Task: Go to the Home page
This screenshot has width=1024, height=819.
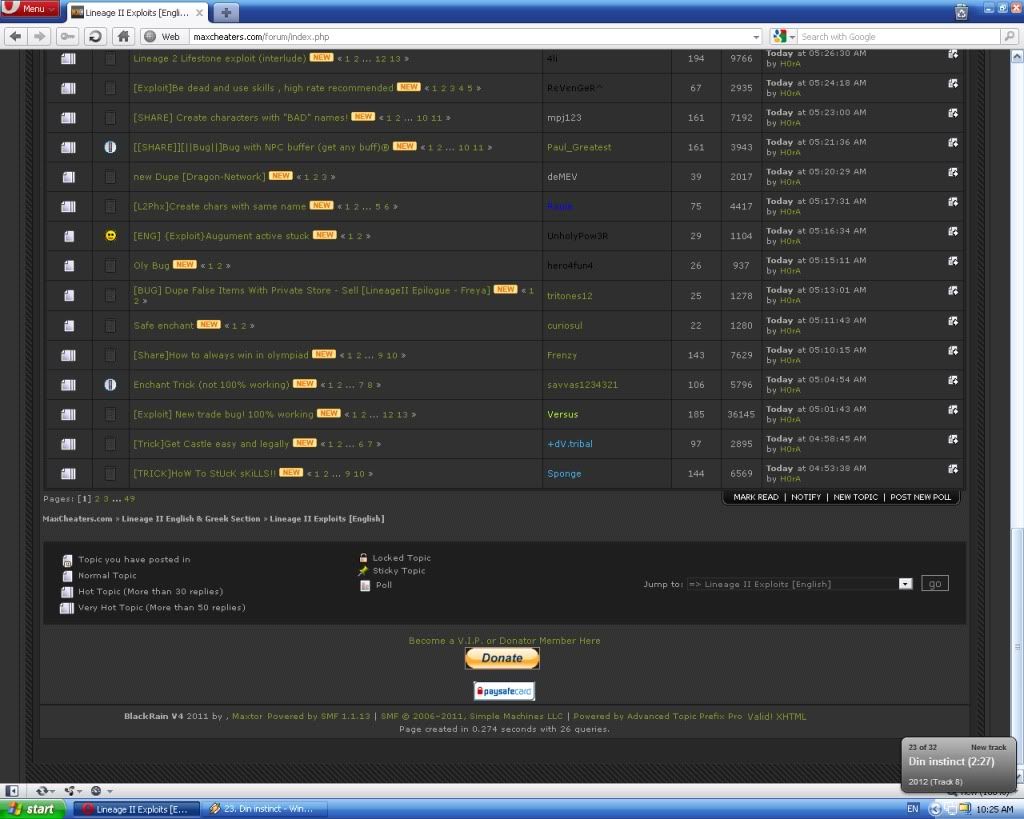Action: 123,37
